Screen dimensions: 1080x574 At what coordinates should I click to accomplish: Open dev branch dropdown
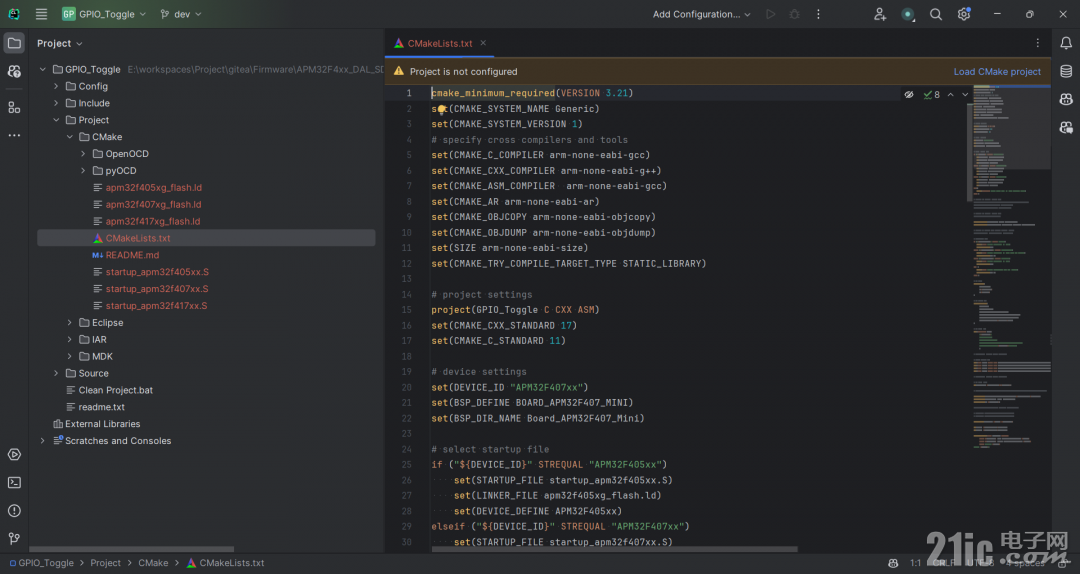pyautogui.click(x=181, y=14)
